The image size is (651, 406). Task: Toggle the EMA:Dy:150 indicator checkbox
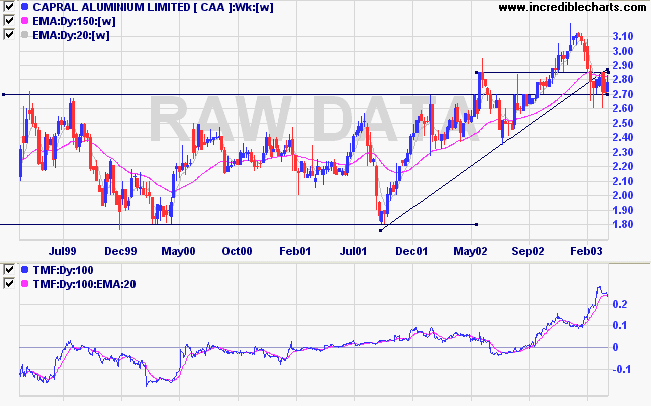coord(9,20)
